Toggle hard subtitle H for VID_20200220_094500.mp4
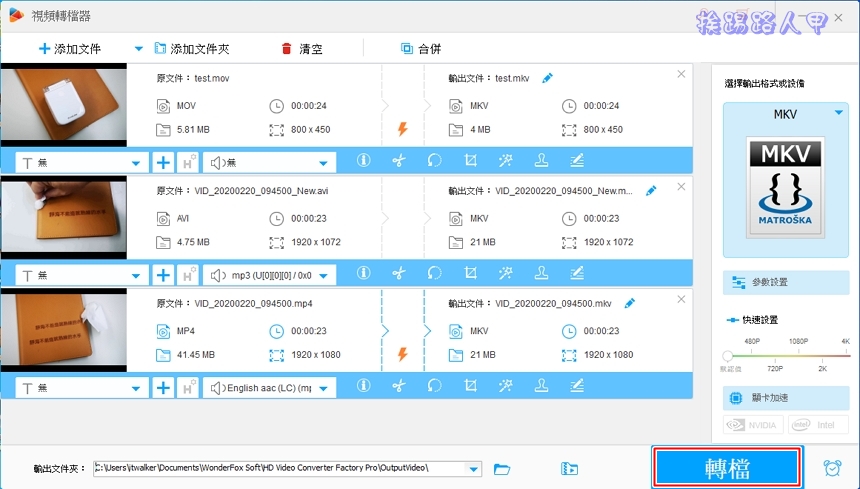The image size is (860, 489). point(188,388)
